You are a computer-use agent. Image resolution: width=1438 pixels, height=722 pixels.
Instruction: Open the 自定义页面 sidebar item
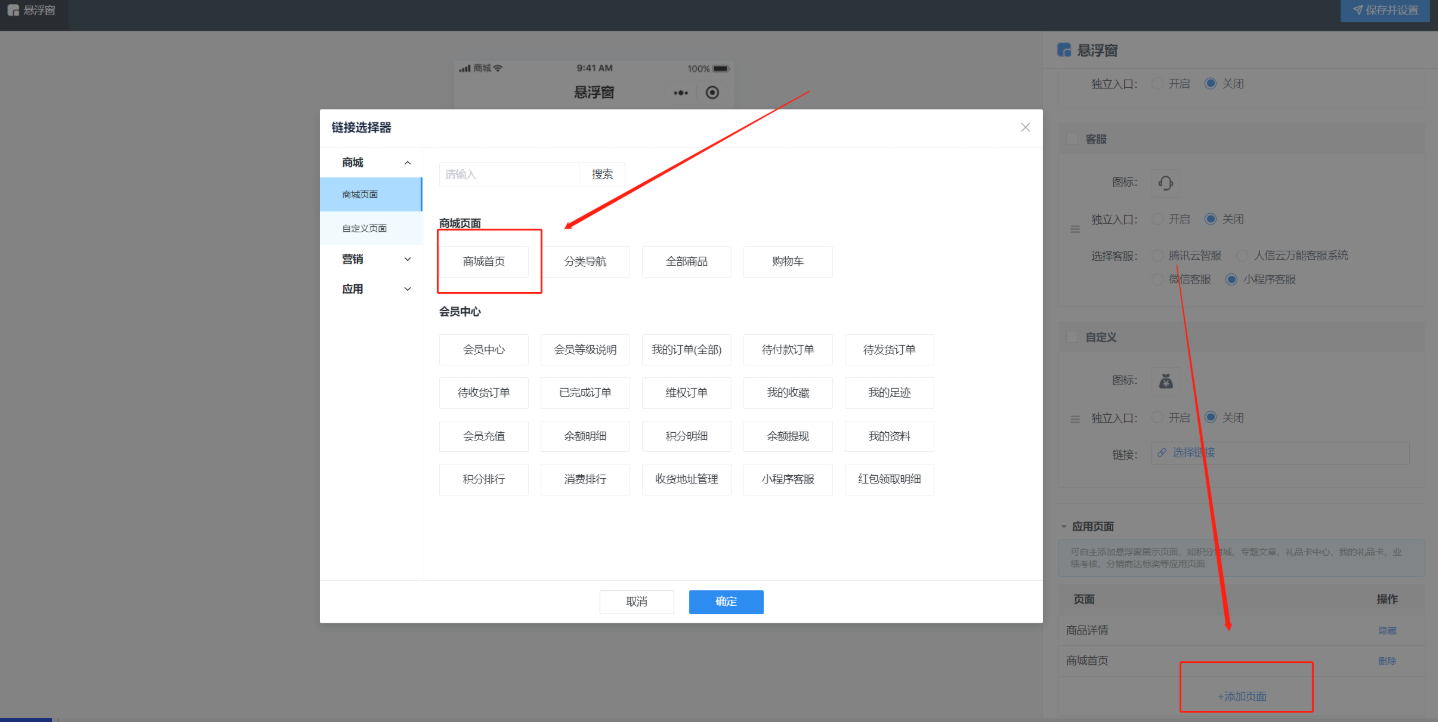click(365, 229)
